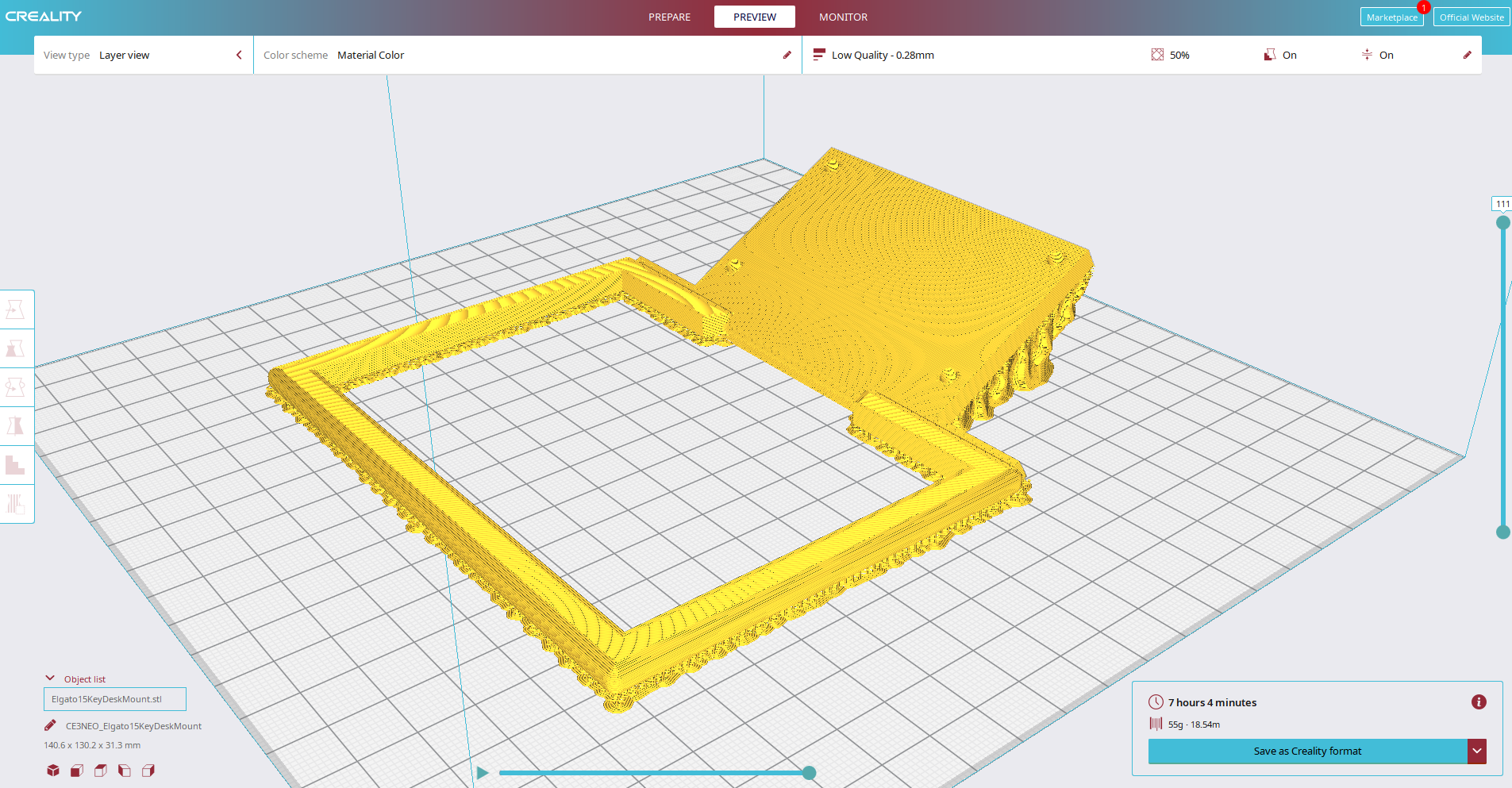Select the Scale tool in left toolbar
This screenshot has width=1512, height=788.
coord(15,348)
